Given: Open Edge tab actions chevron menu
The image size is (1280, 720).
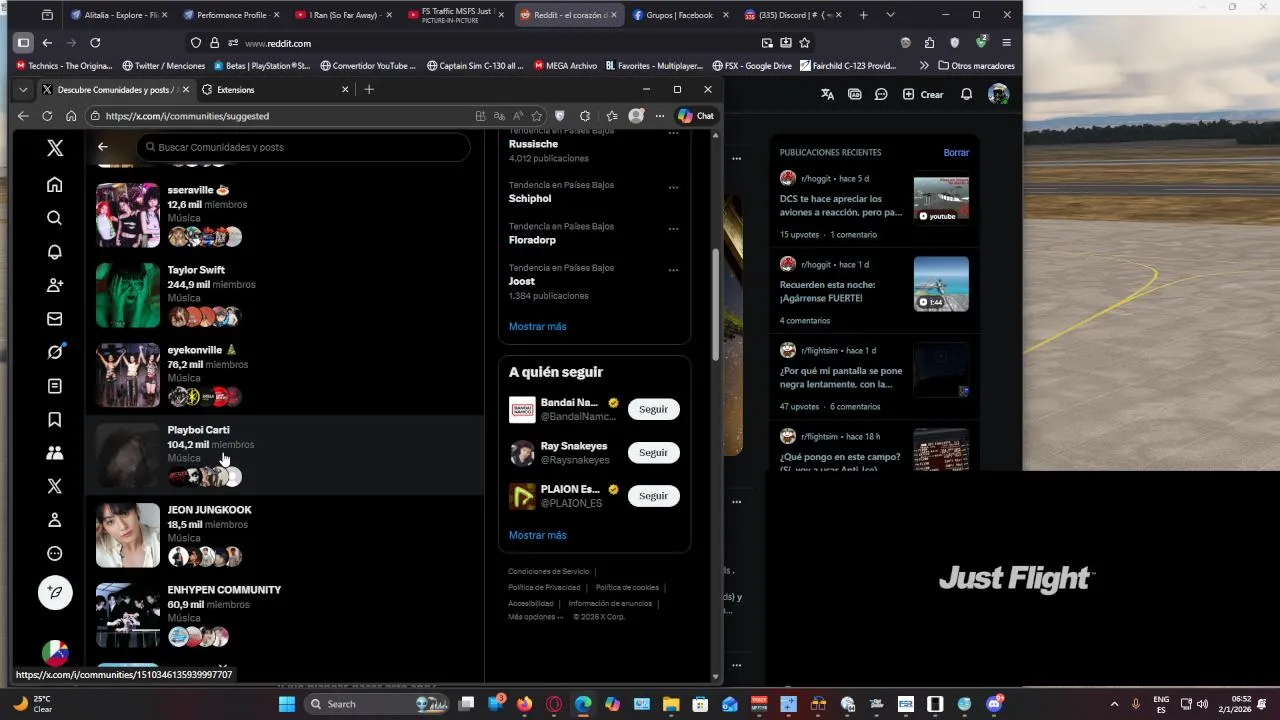Looking at the screenshot, I should 23,89.
